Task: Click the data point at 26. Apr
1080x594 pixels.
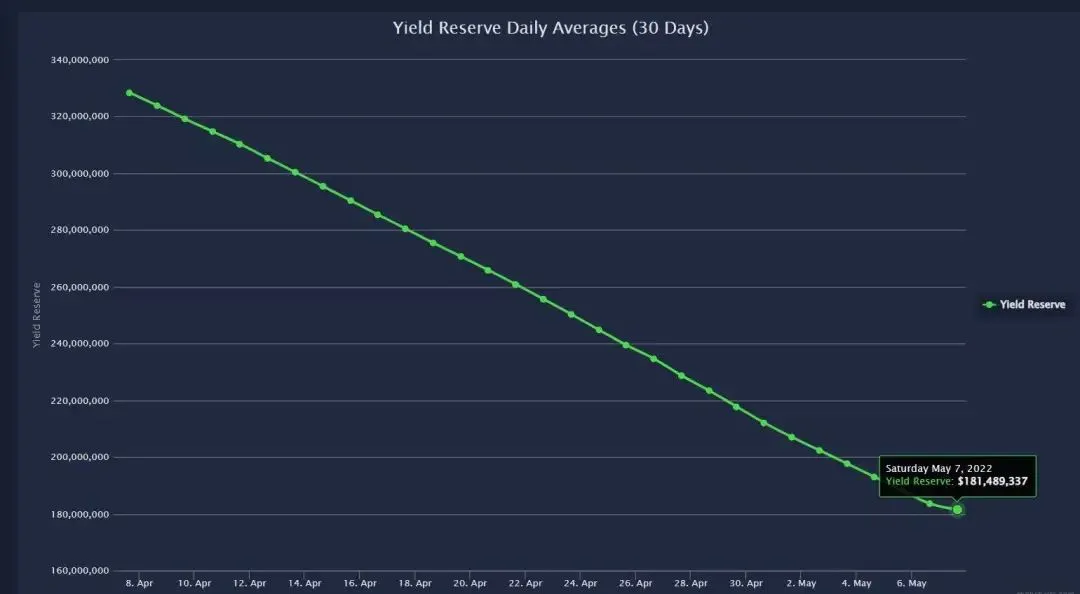Action: click(x=625, y=345)
